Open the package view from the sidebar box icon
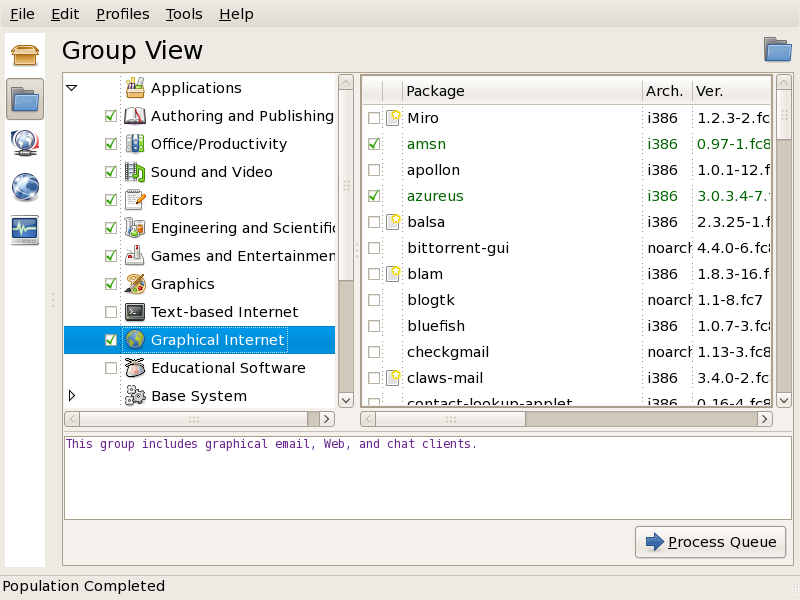800x600 pixels. pos(25,54)
